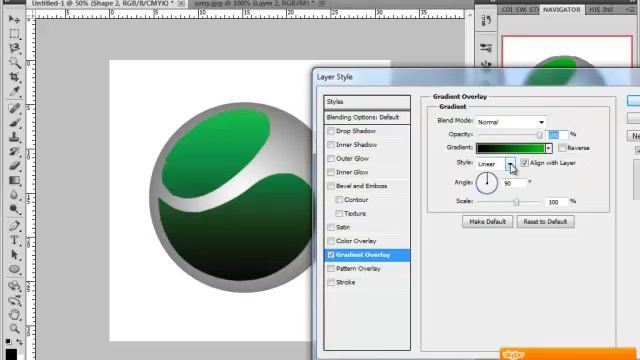
Task: Enable the Color Overlay checkbox
Action: pos(331,241)
